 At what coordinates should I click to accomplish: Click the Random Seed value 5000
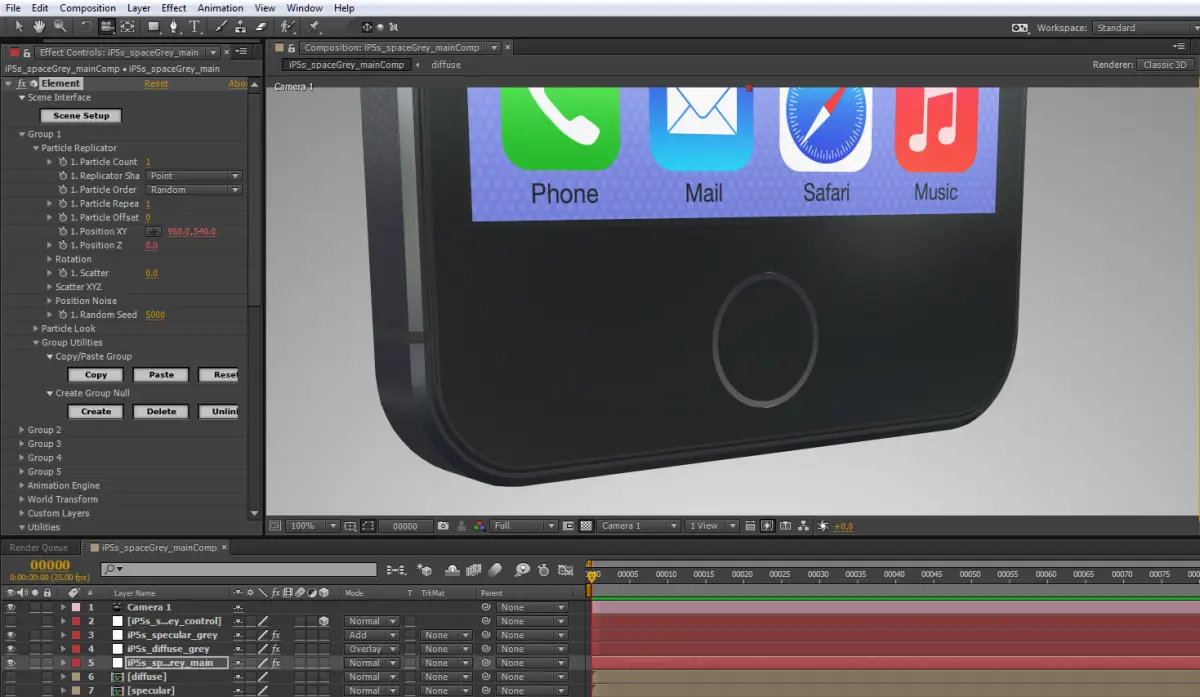pyautogui.click(x=155, y=315)
